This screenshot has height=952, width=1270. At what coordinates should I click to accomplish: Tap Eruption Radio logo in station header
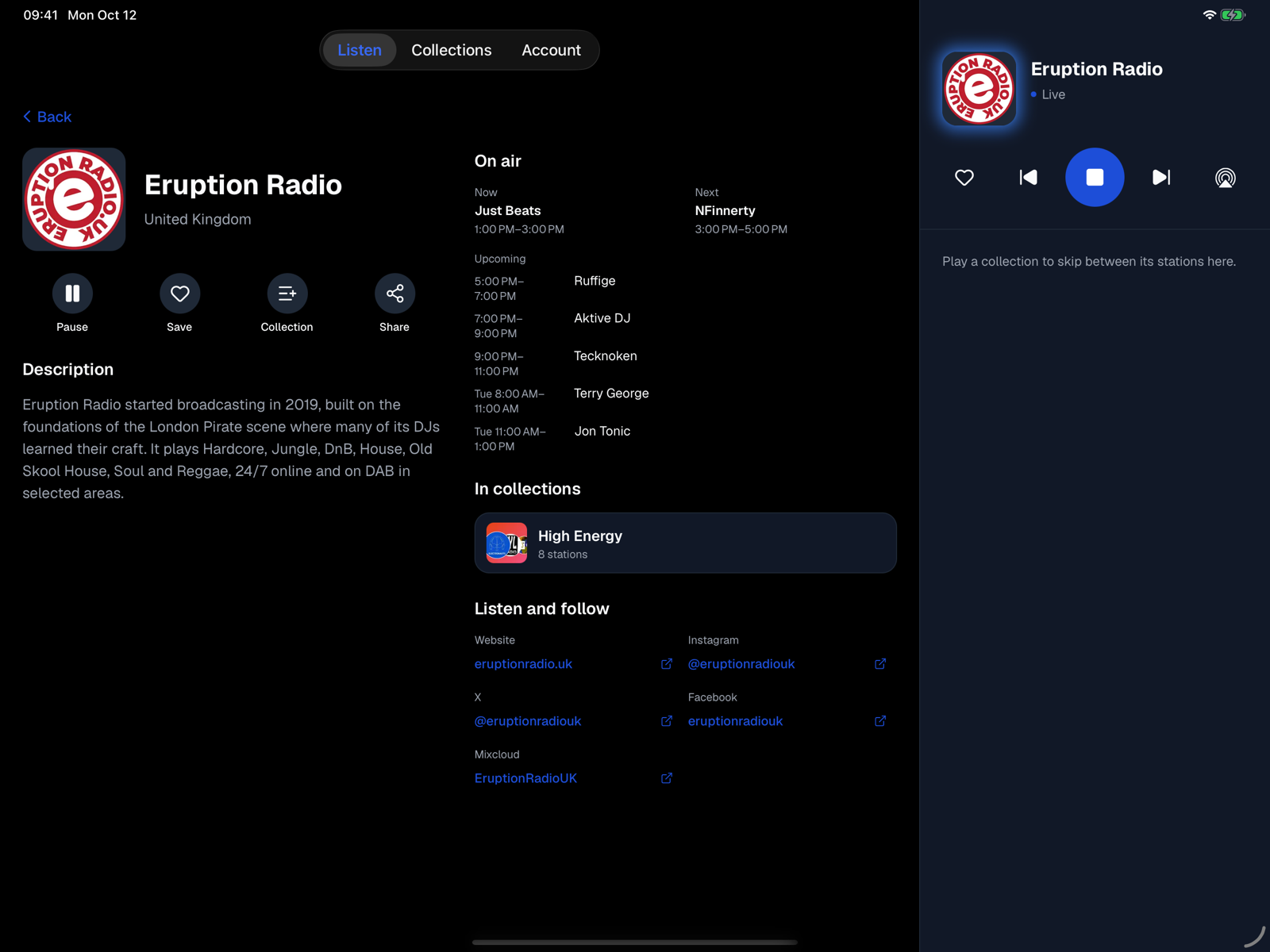[74, 199]
